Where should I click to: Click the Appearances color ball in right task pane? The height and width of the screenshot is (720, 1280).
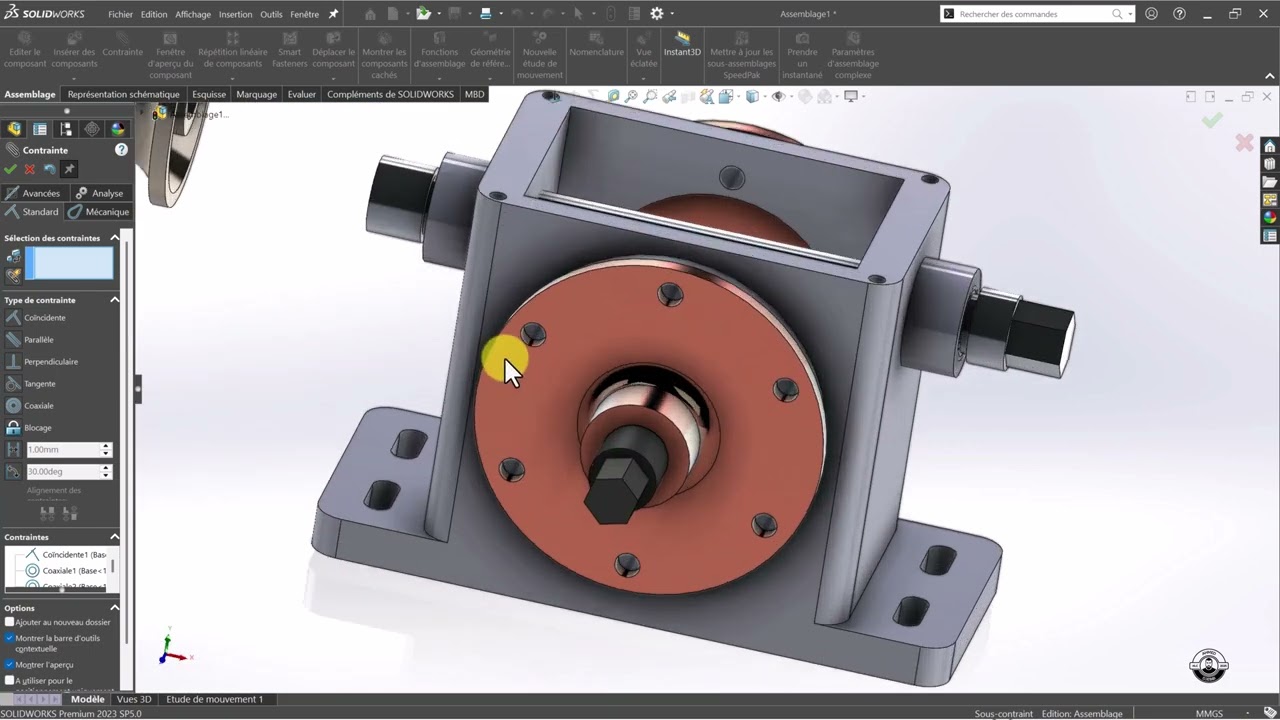coord(1270,218)
